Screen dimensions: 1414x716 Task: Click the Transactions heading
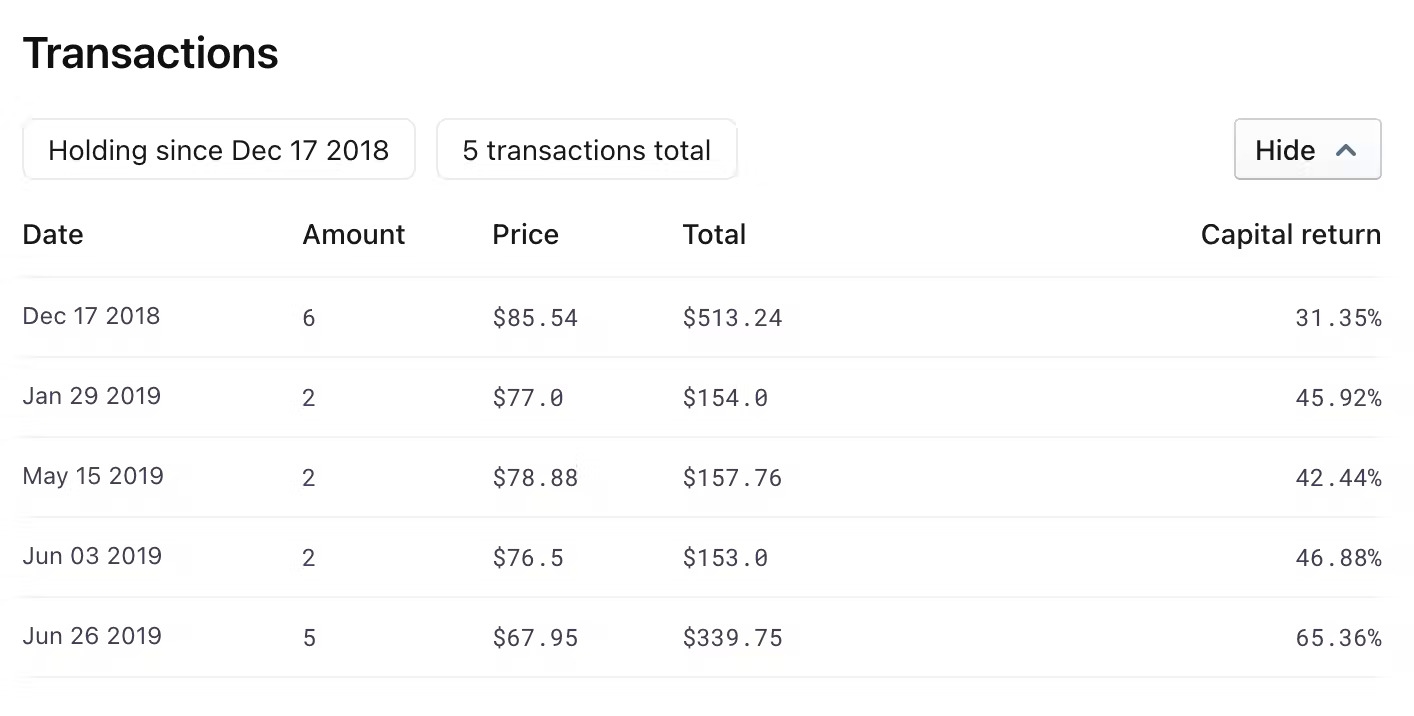[x=150, y=53]
